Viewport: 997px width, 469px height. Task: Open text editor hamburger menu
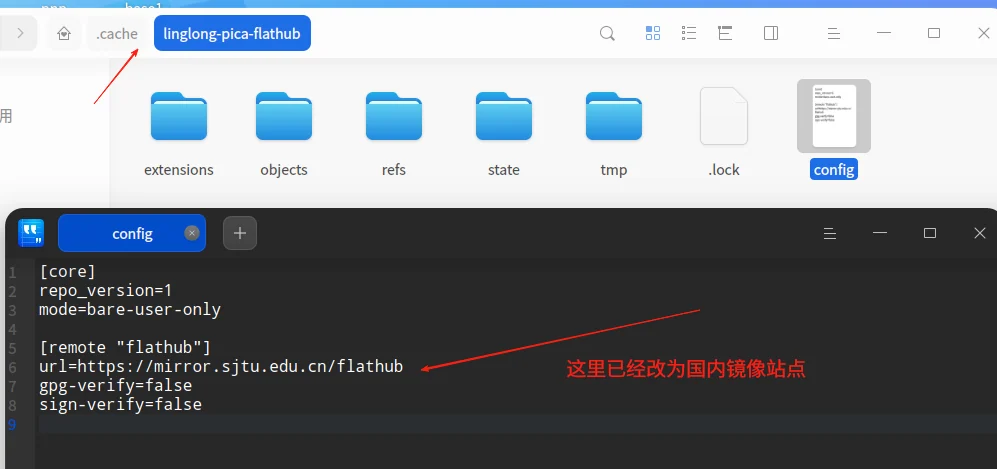pos(829,233)
